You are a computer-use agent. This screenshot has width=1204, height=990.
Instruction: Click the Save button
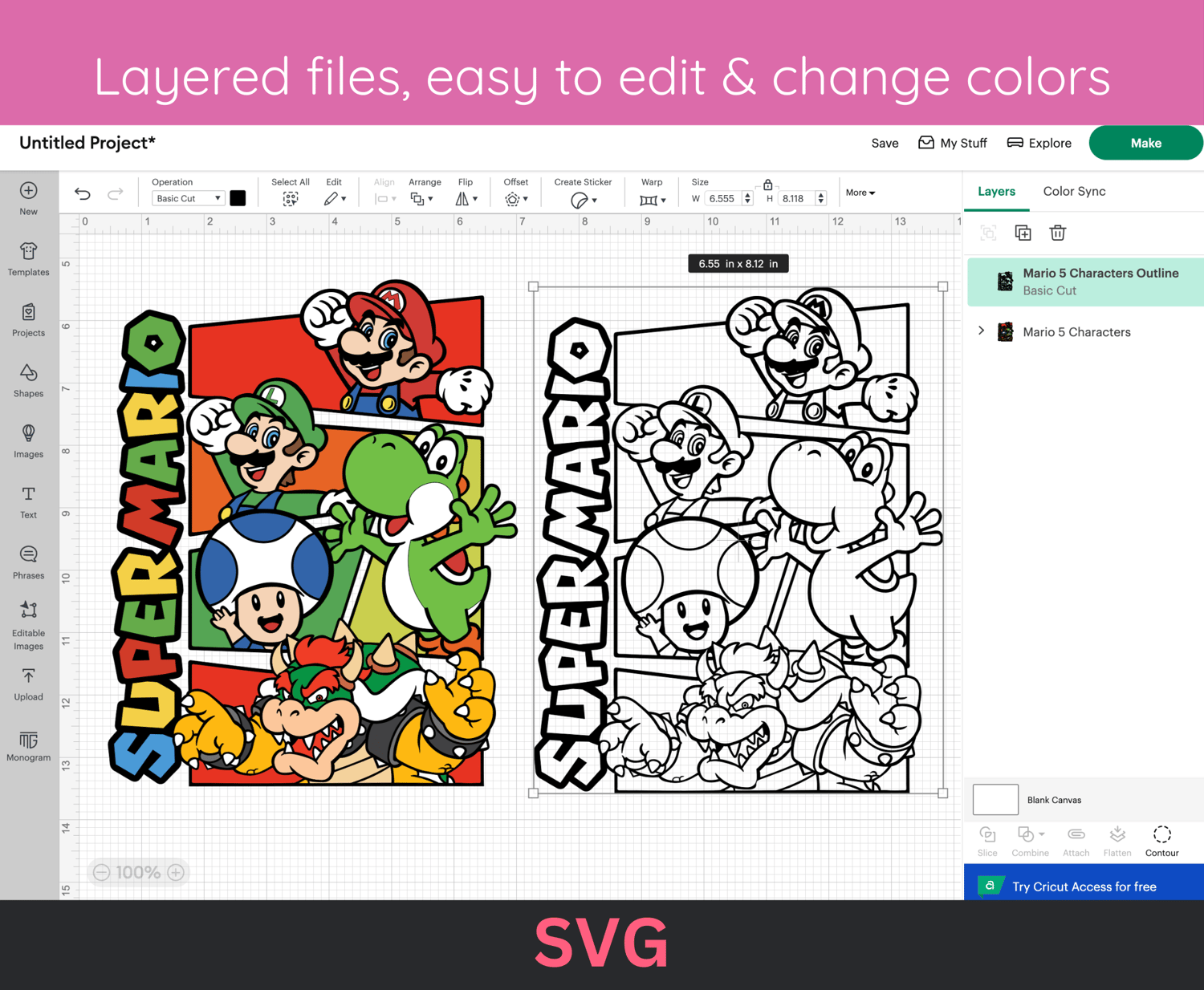coord(885,143)
